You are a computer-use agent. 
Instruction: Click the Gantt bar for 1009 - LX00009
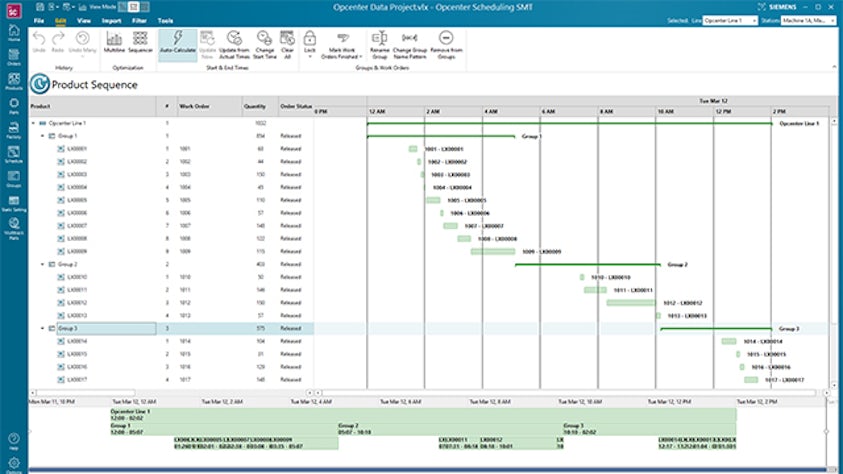coord(492,252)
